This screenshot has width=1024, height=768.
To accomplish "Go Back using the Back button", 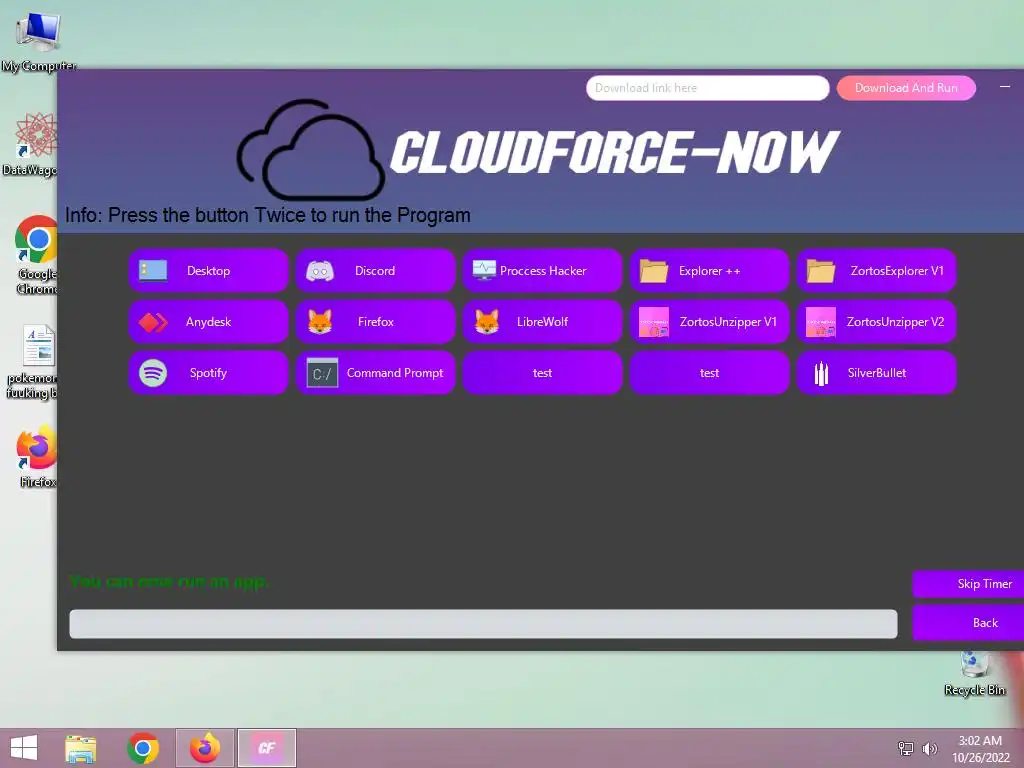I will [968, 622].
